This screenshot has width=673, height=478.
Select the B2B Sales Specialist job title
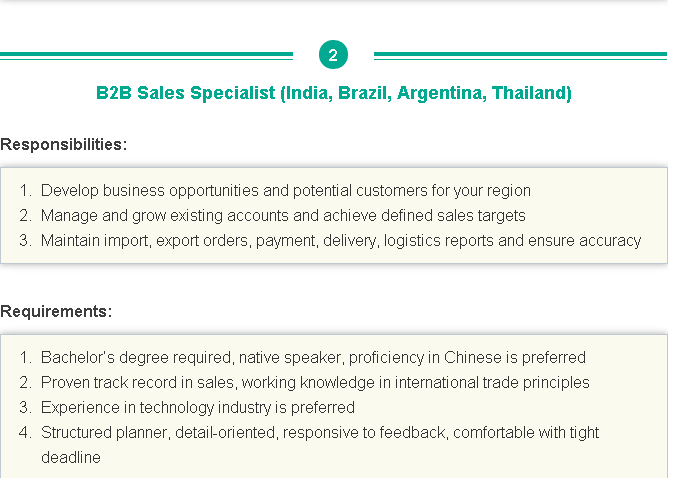[333, 93]
